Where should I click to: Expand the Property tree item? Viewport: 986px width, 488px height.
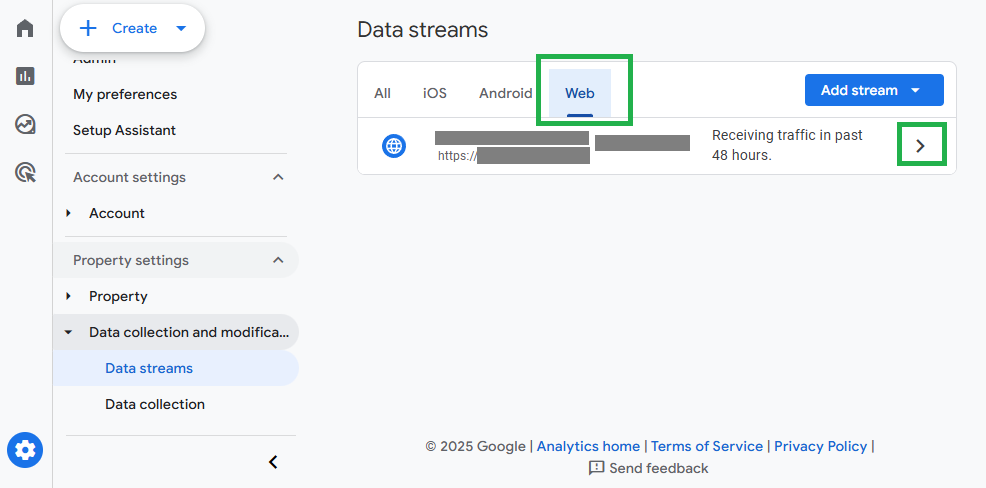coord(69,296)
